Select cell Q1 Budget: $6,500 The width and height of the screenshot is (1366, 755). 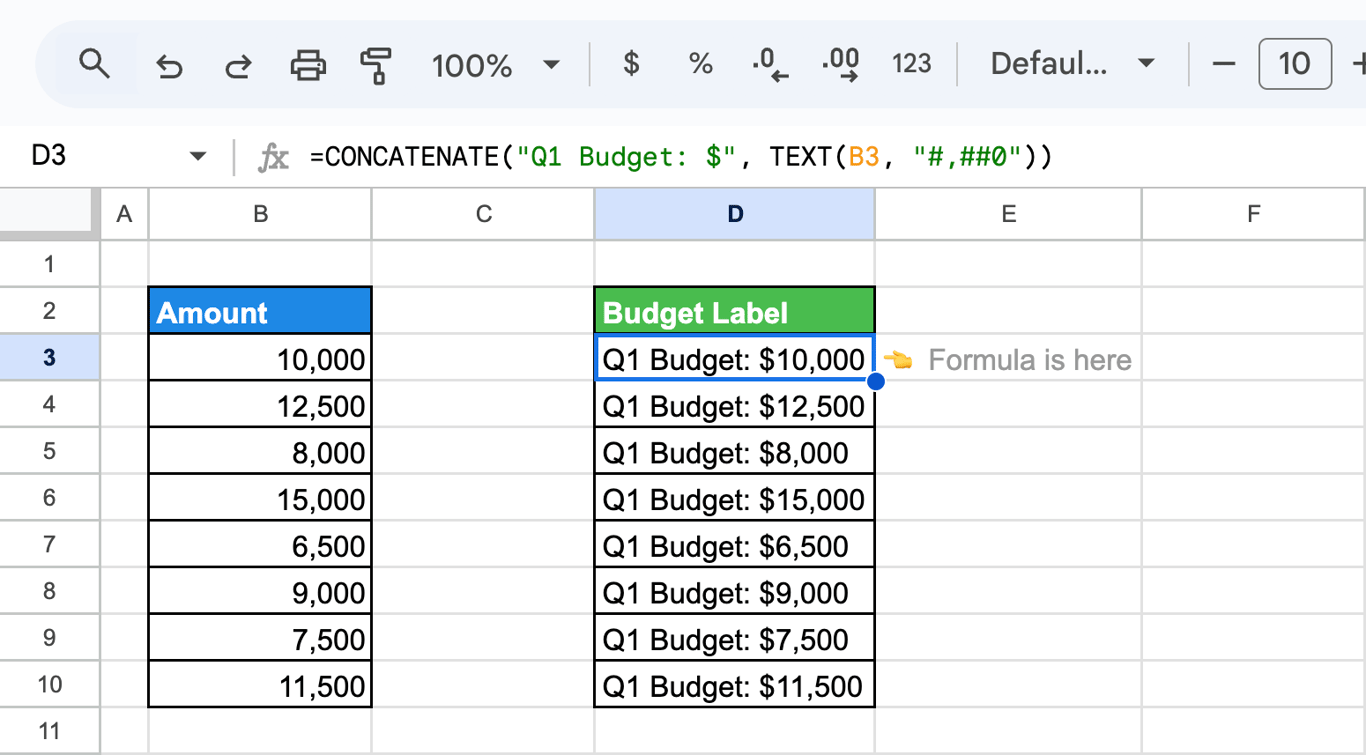(x=735, y=544)
